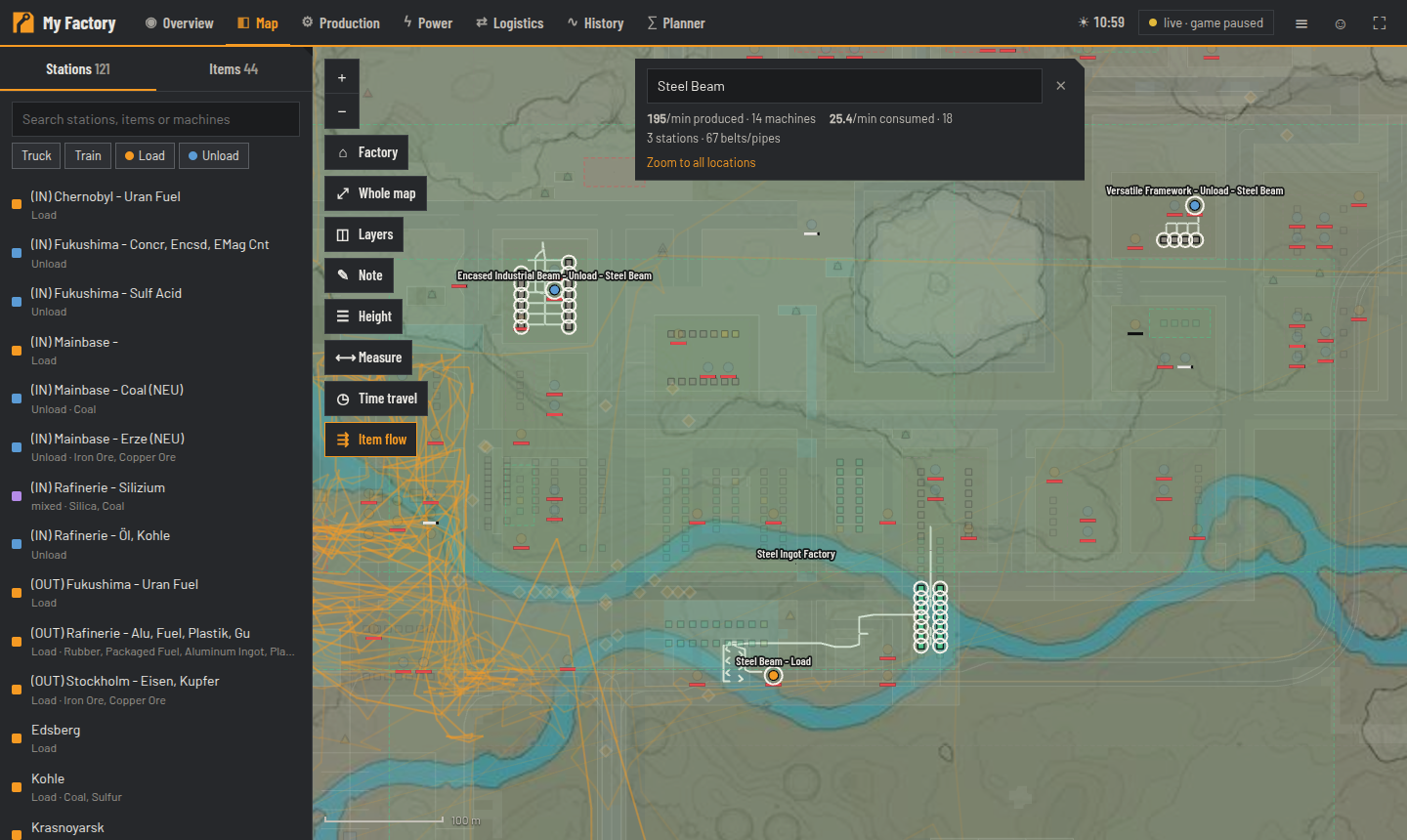Click the smiley face icon in header
This screenshot has height=840, width=1407.
click(x=1341, y=23)
